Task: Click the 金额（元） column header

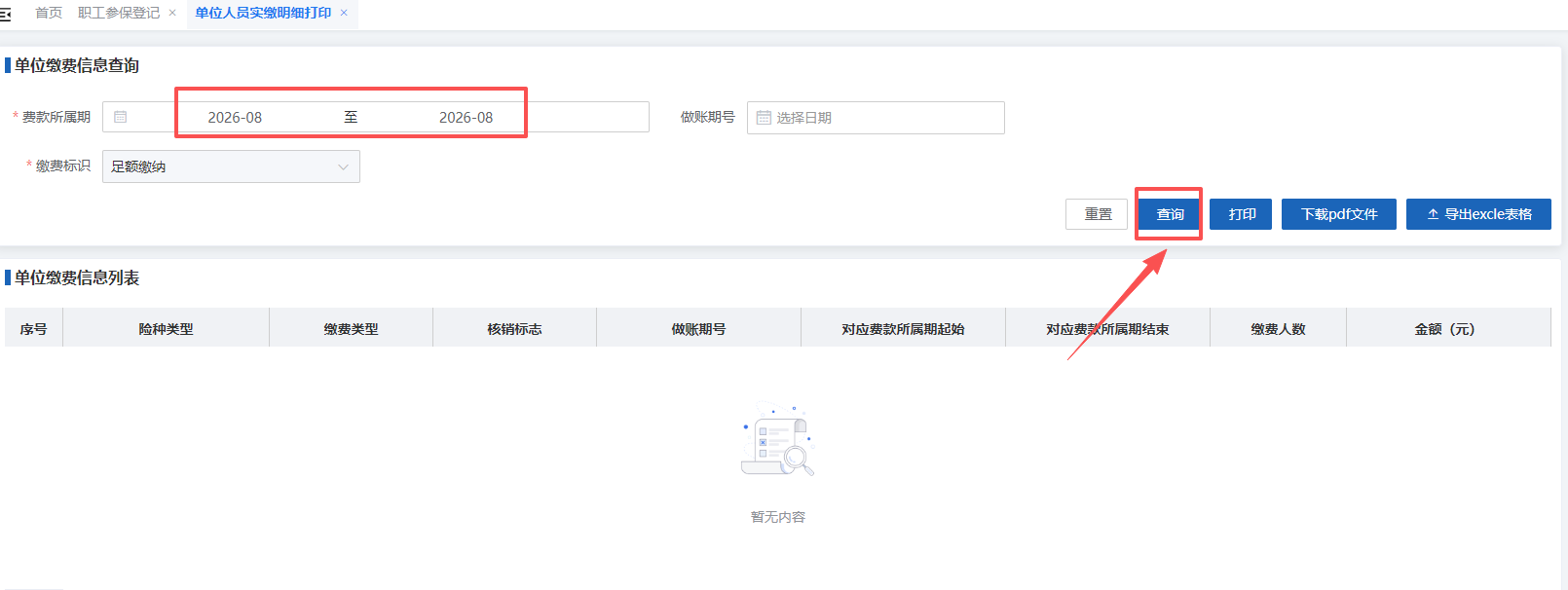Action: tap(1446, 329)
